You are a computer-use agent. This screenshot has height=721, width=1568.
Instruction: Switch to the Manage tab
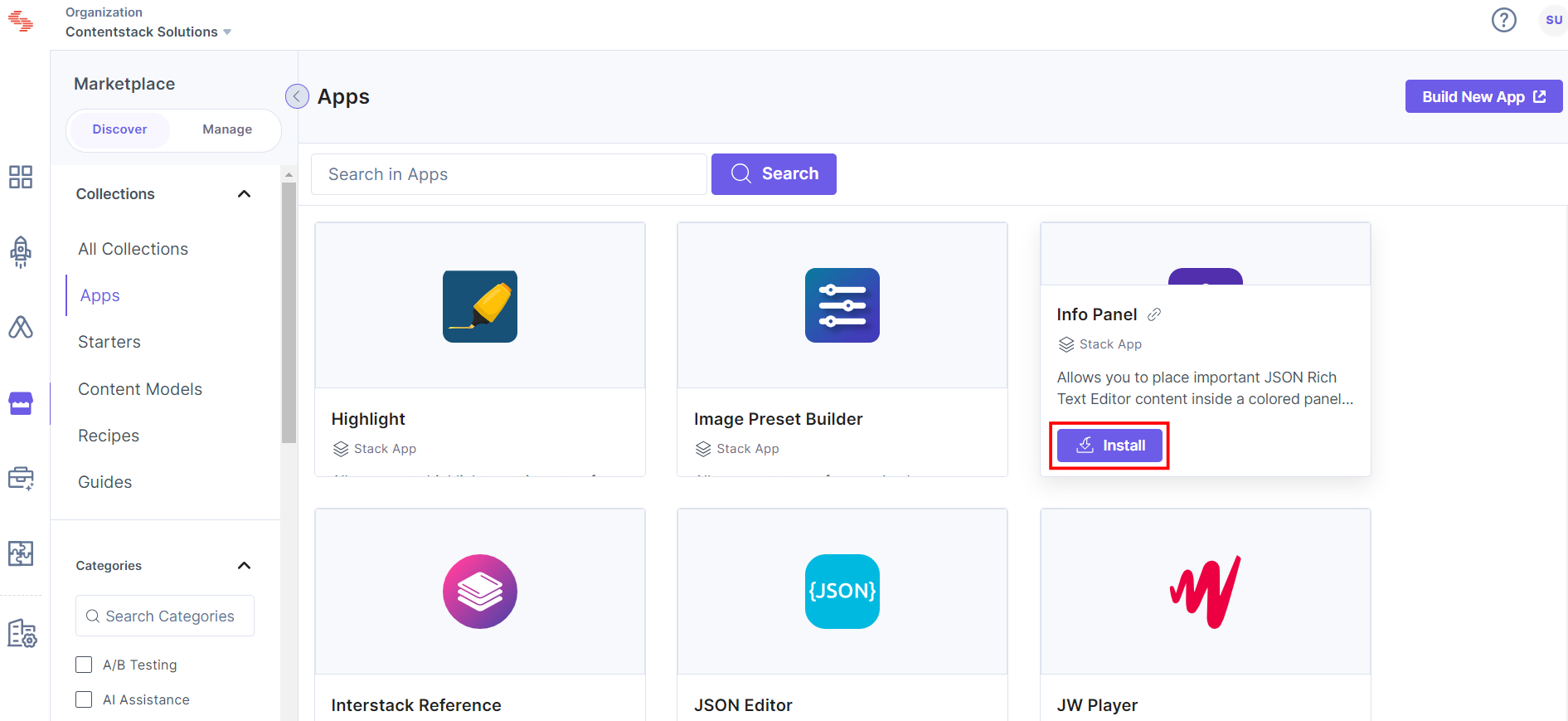(x=227, y=129)
